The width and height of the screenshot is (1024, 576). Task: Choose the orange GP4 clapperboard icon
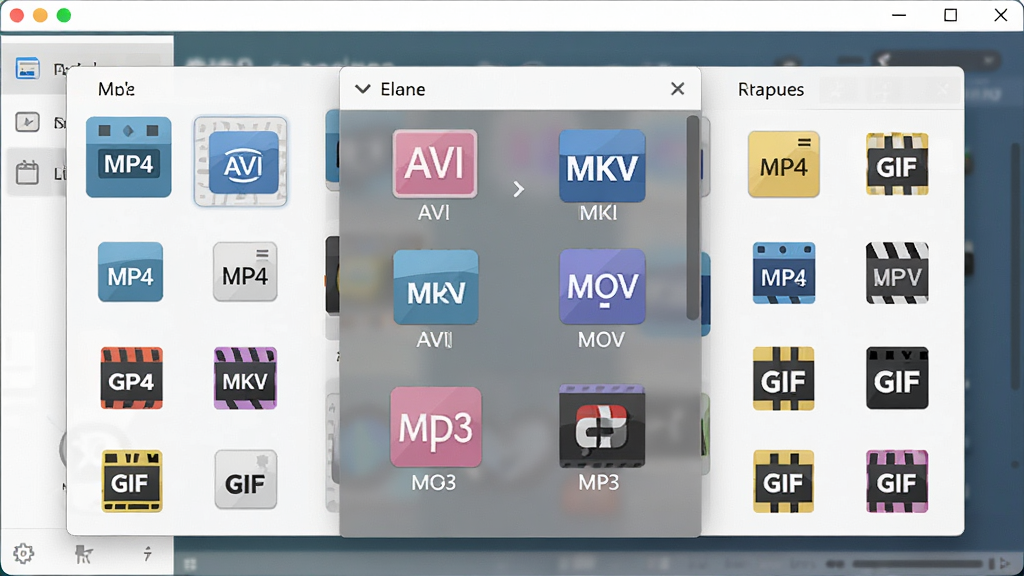pos(131,378)
